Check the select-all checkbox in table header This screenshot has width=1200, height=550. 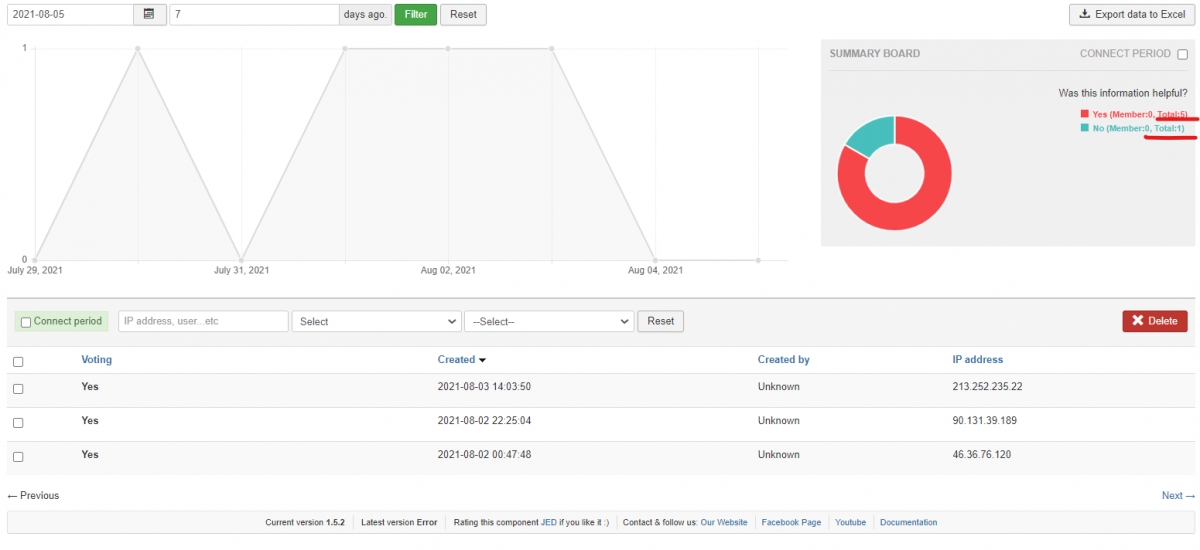(x=18, y=362)
